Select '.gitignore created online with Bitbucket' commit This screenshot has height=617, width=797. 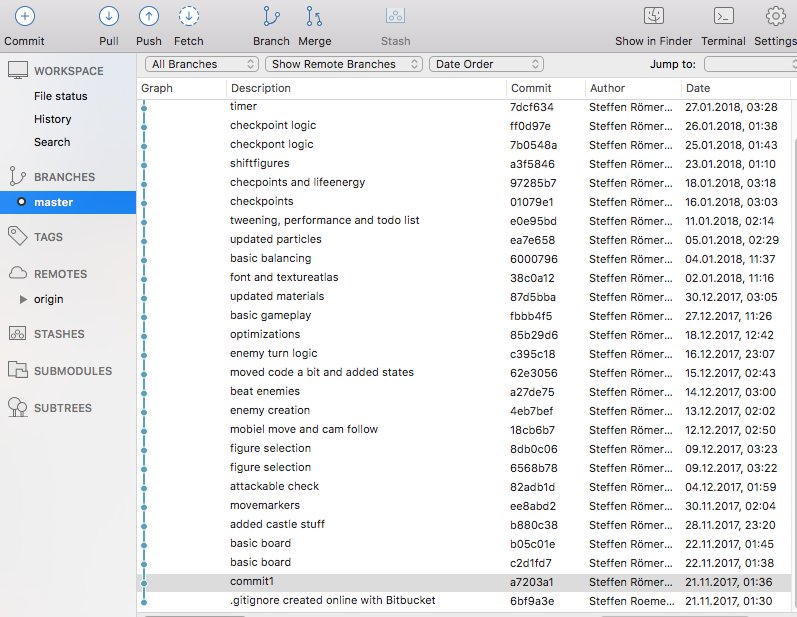coord(464,601)
